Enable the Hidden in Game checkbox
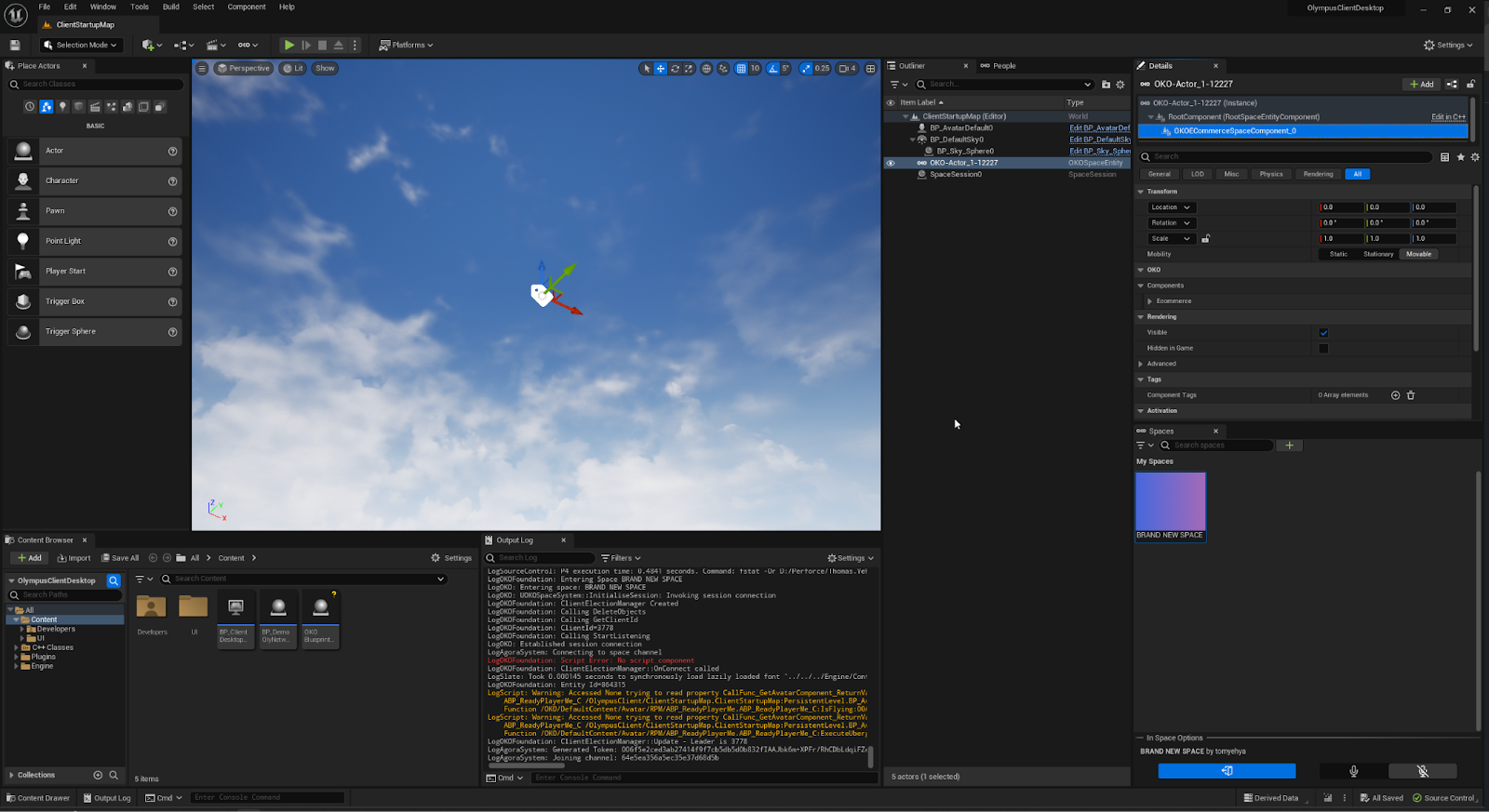 click(1323, 349)
